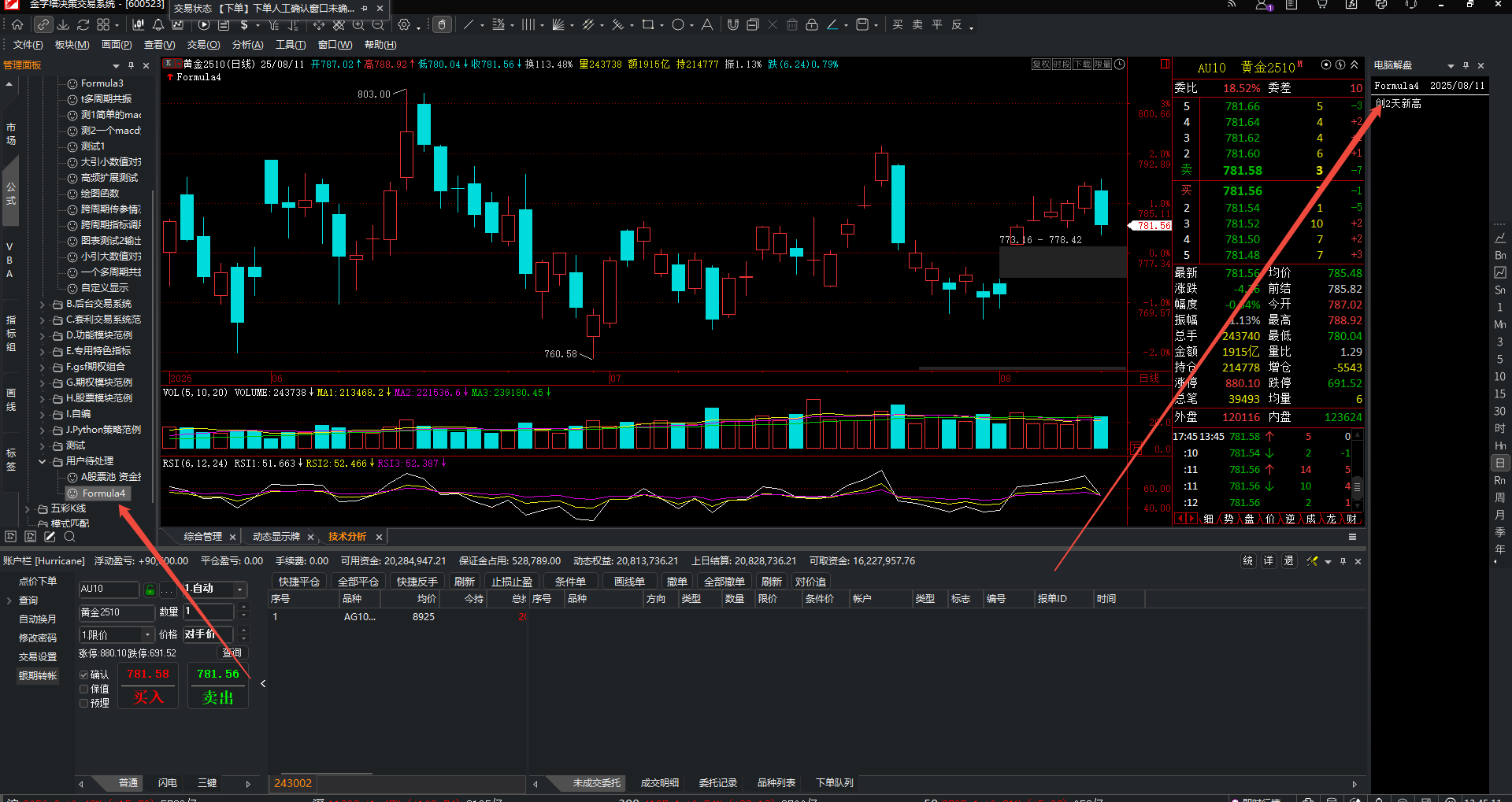Switch to the 成交明细 tab
The width and height of the screenshot is (1512, 802).
[660, 783]
